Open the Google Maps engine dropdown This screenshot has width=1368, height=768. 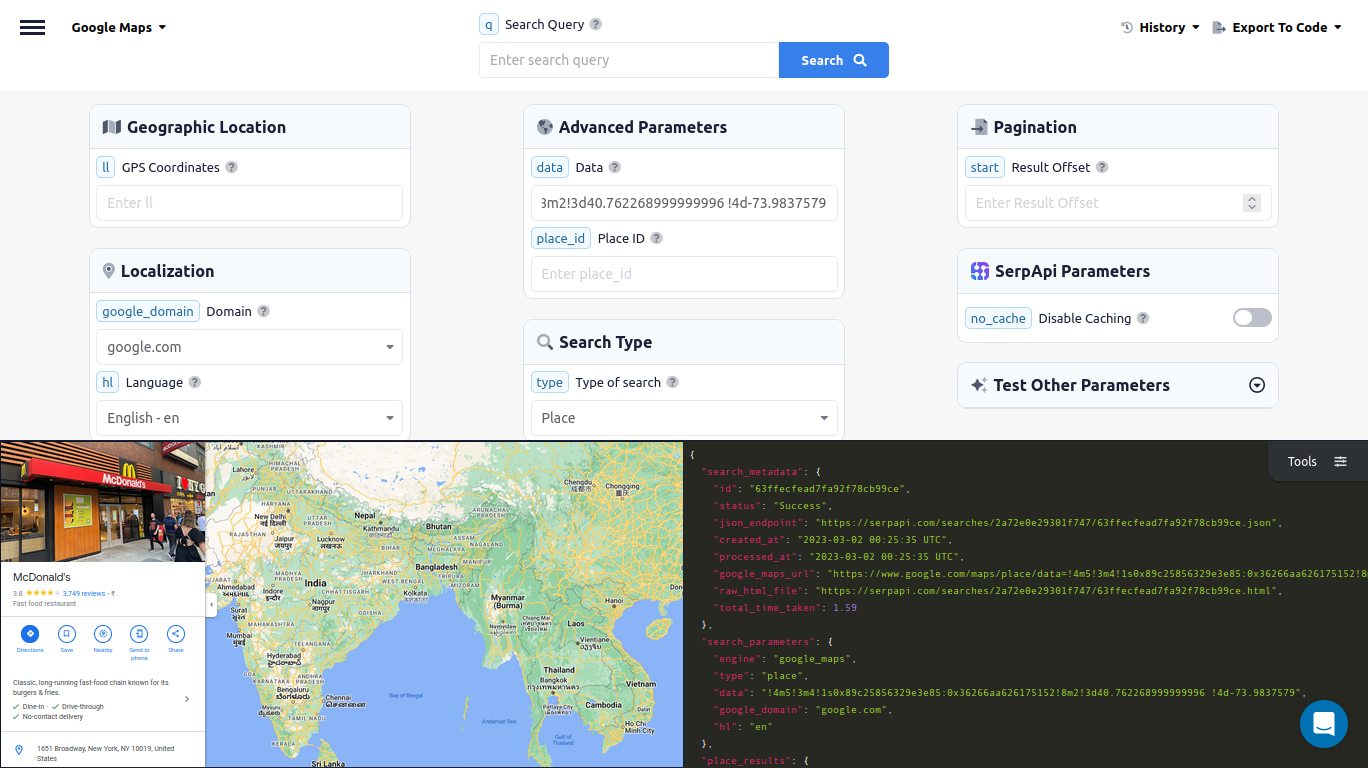pyautogui.click(x=118, y=28)
